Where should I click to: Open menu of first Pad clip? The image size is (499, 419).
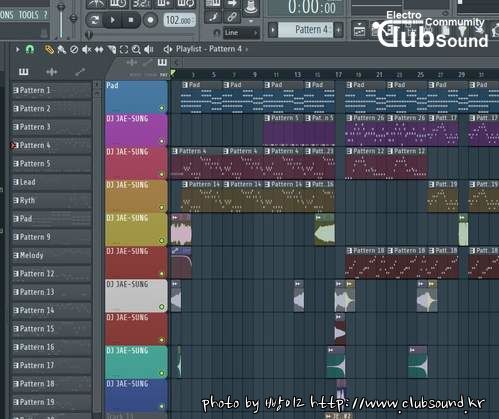tap(186, 85)
